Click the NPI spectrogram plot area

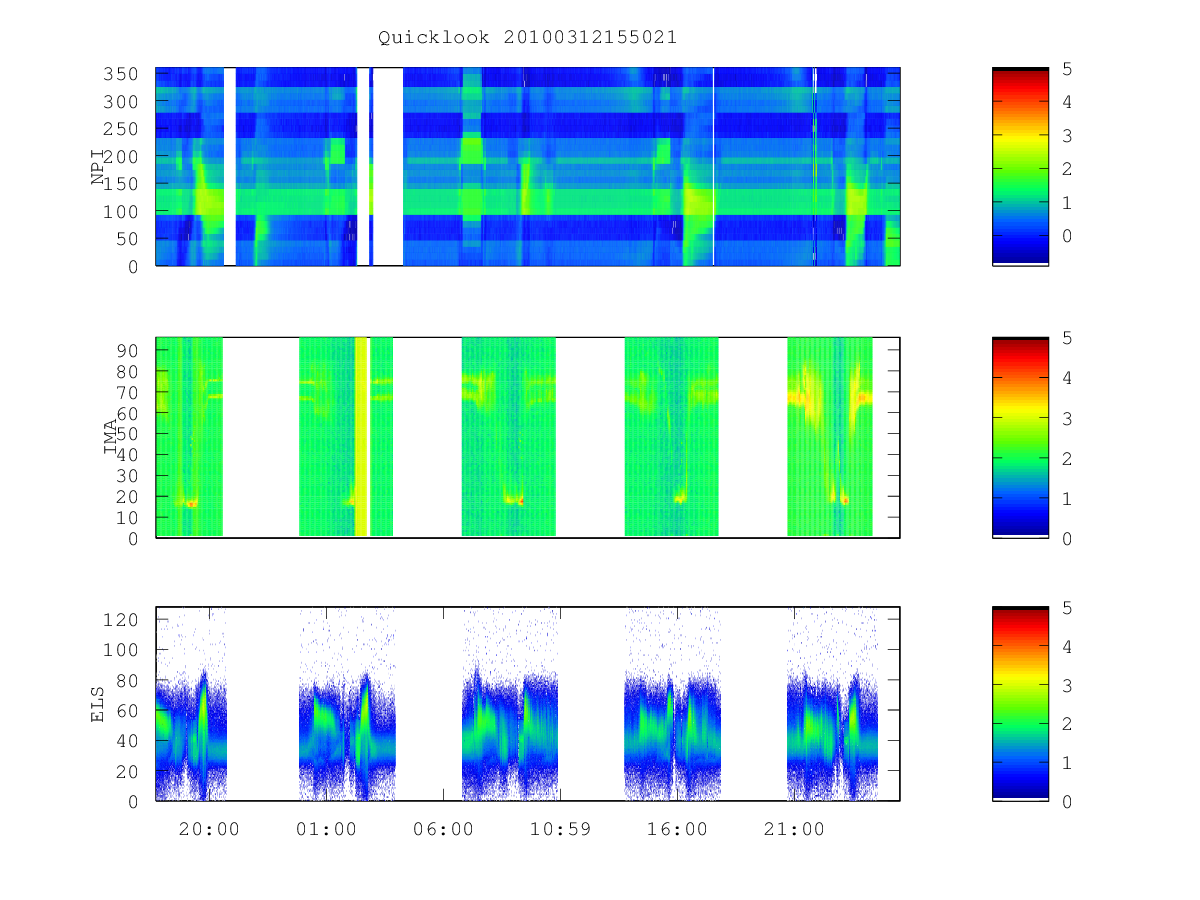pos(528,167)
